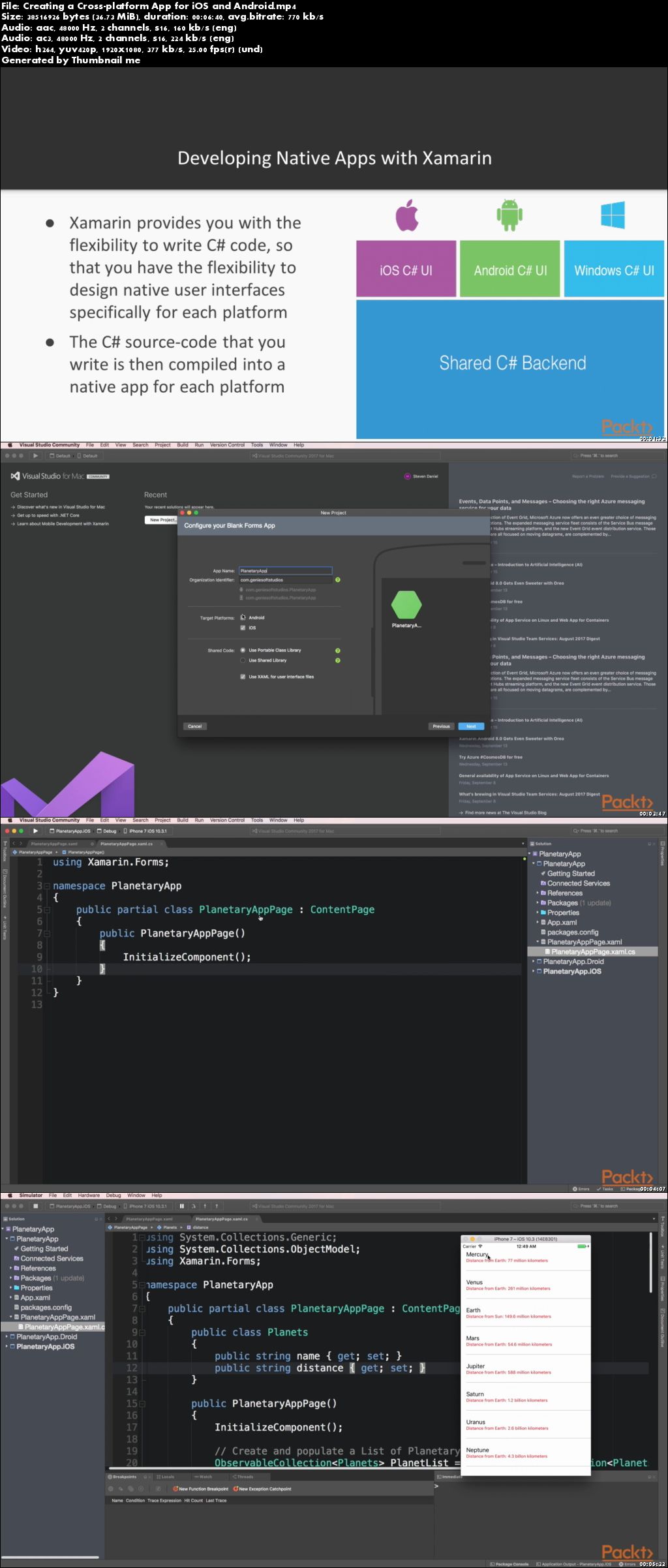Screen dimensions: 668x1568
Task: Open the PlanetaryApp.iOS project dropdown in the non-simulator editor frame
Action: [x=70, y=831]
